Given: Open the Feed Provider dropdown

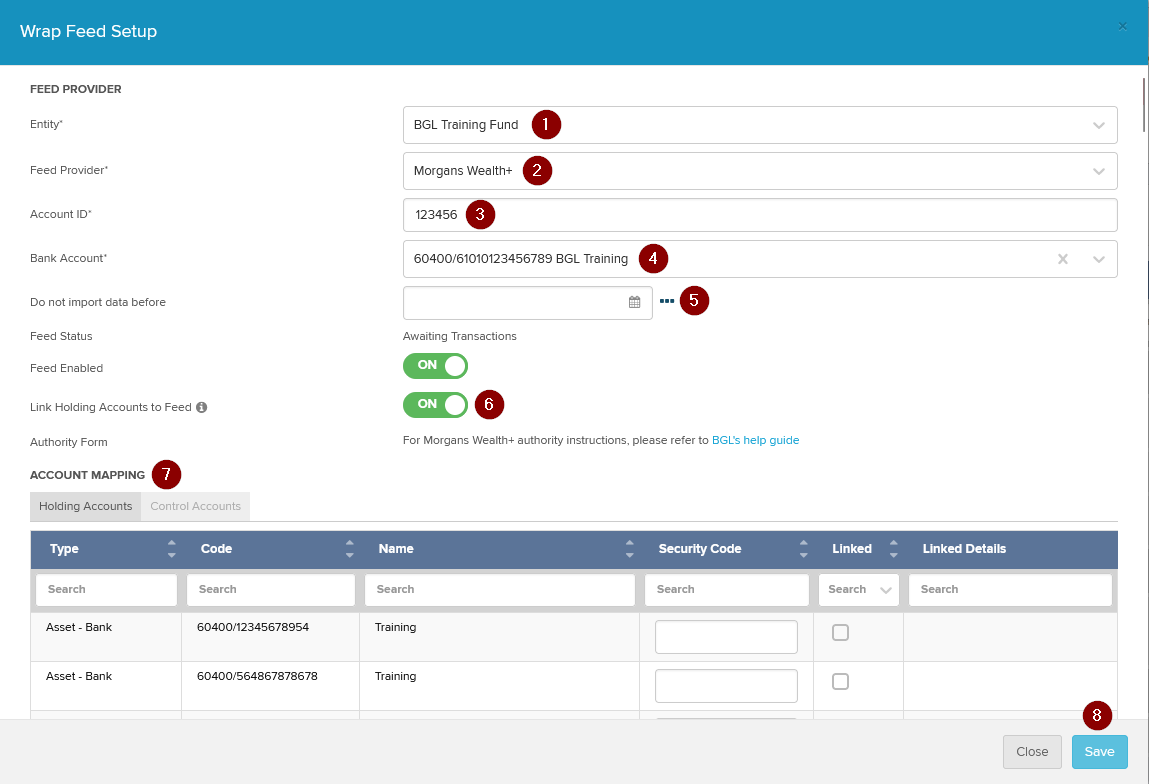Looking at the screenshot, I should click(760, 171).
